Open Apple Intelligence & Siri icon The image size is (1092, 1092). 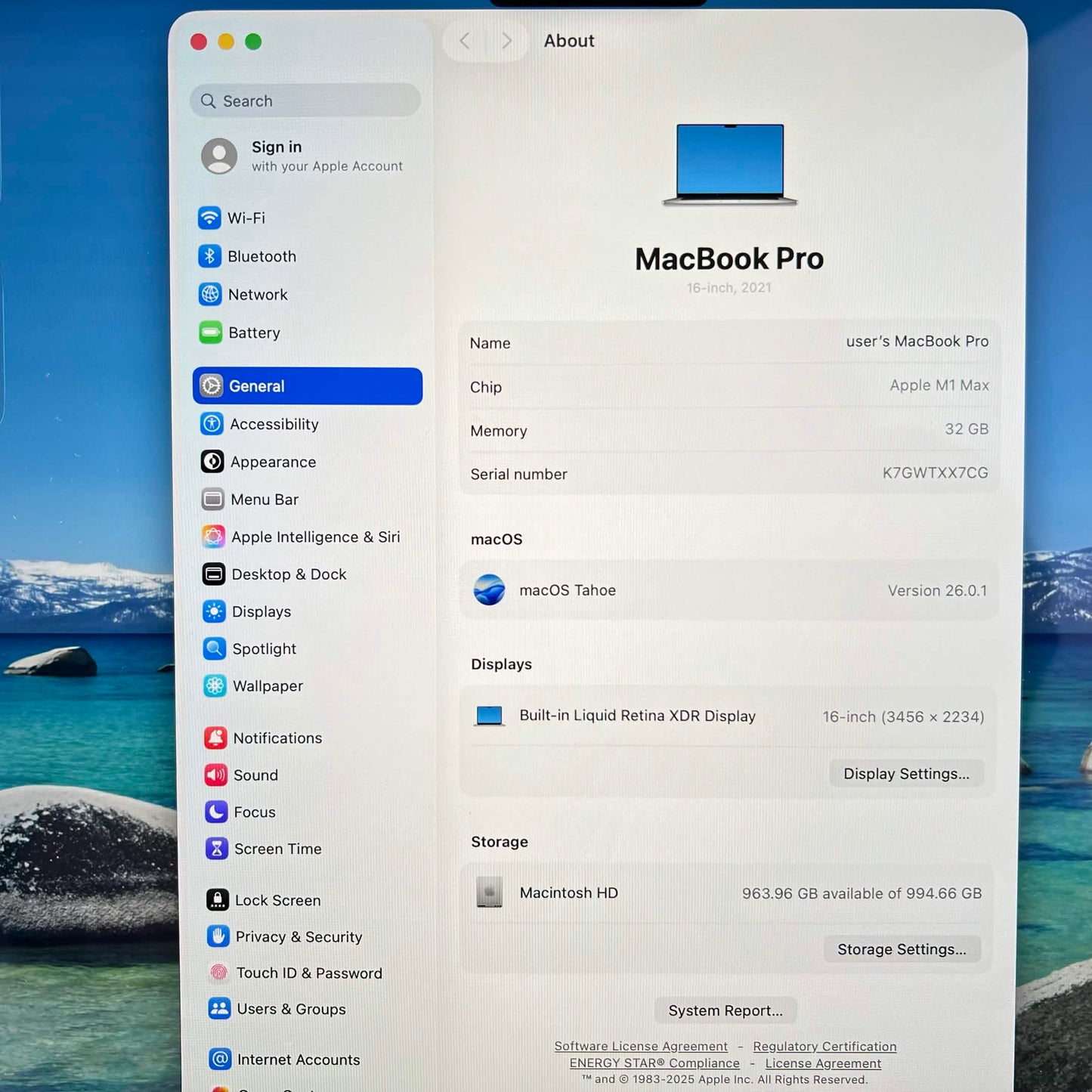pyautogui.click(x=214, y=537)
